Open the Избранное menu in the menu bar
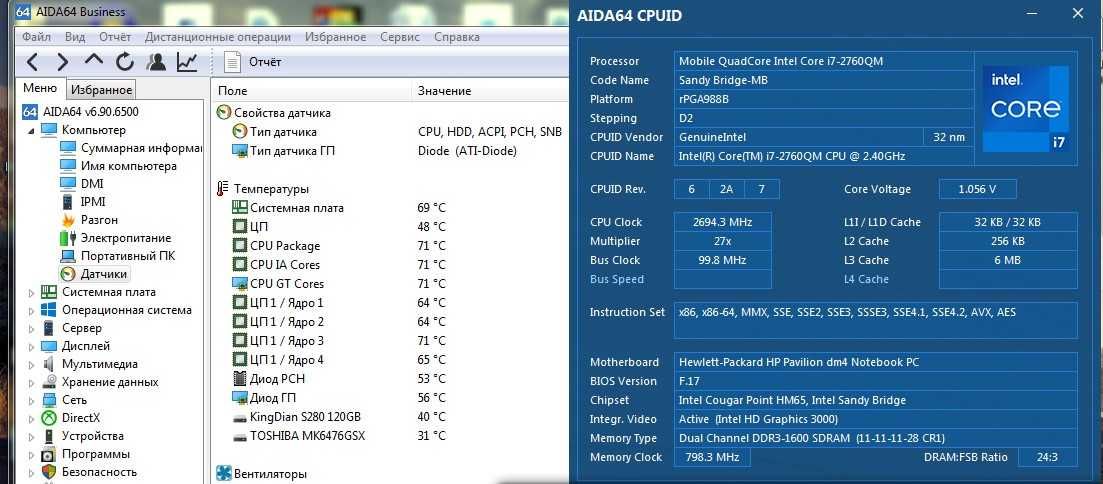The height and width of the screenshot is (484, 1103). tap(336, 37)
